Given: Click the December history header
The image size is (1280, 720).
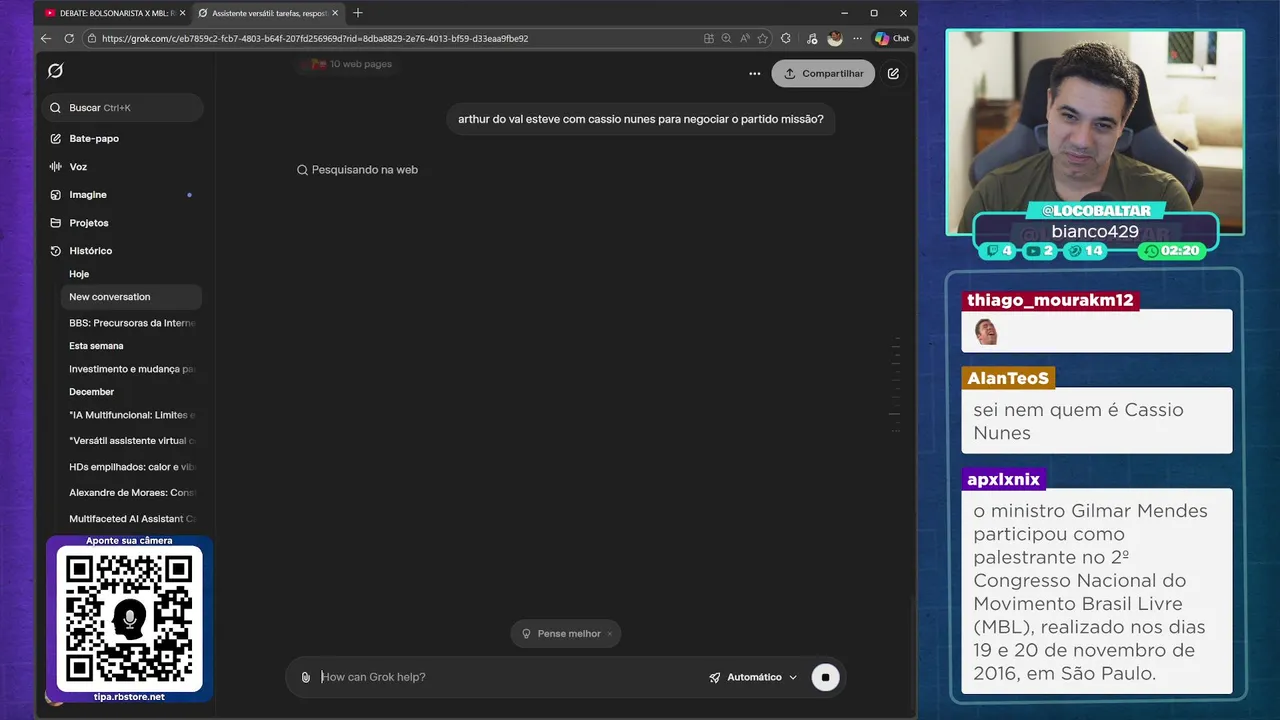Looking at the screenshot, I should tap(92, 392).
